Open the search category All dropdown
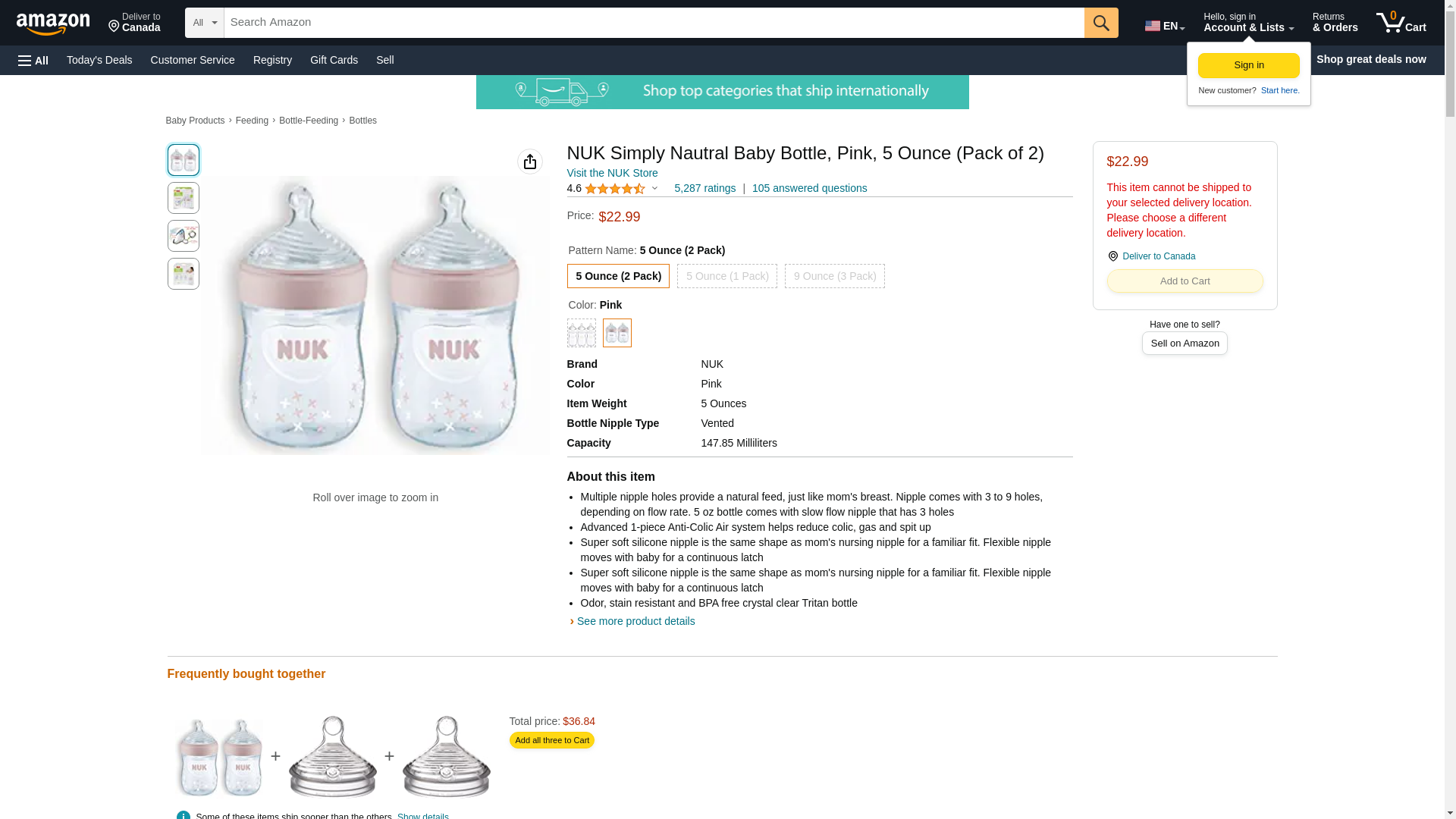1456x819 pixels. pyautogui.click(x=204, y=23)
